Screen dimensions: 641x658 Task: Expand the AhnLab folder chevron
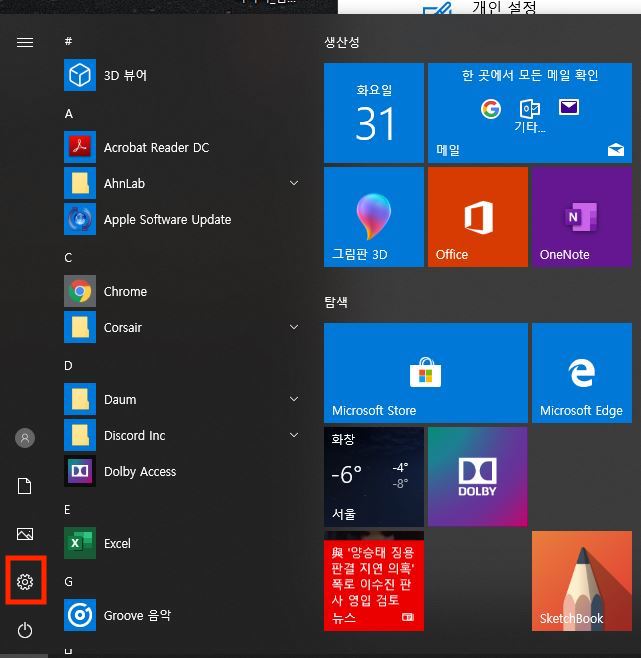pos(294,183)
